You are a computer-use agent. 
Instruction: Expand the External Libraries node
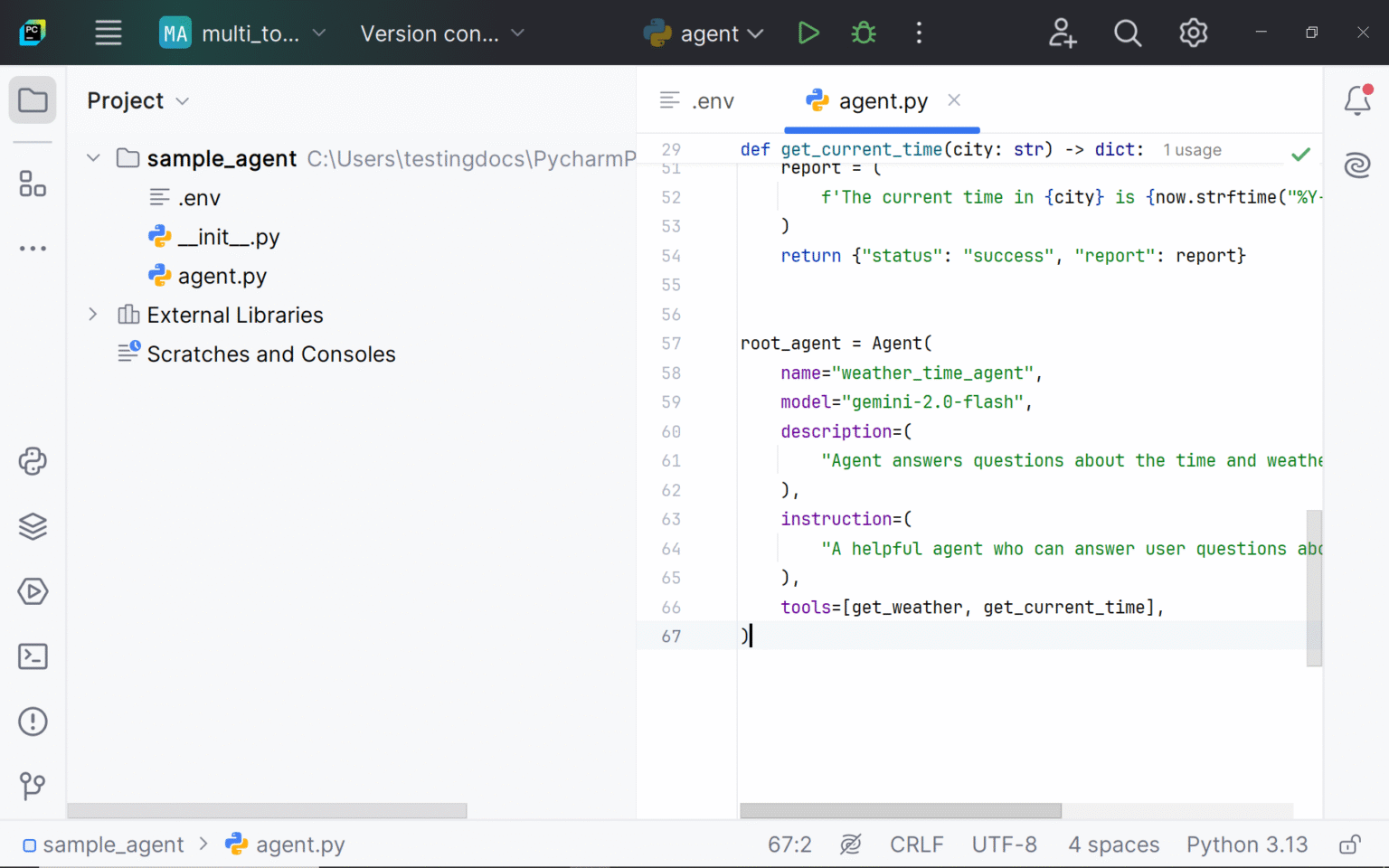[x=93, y=315]
